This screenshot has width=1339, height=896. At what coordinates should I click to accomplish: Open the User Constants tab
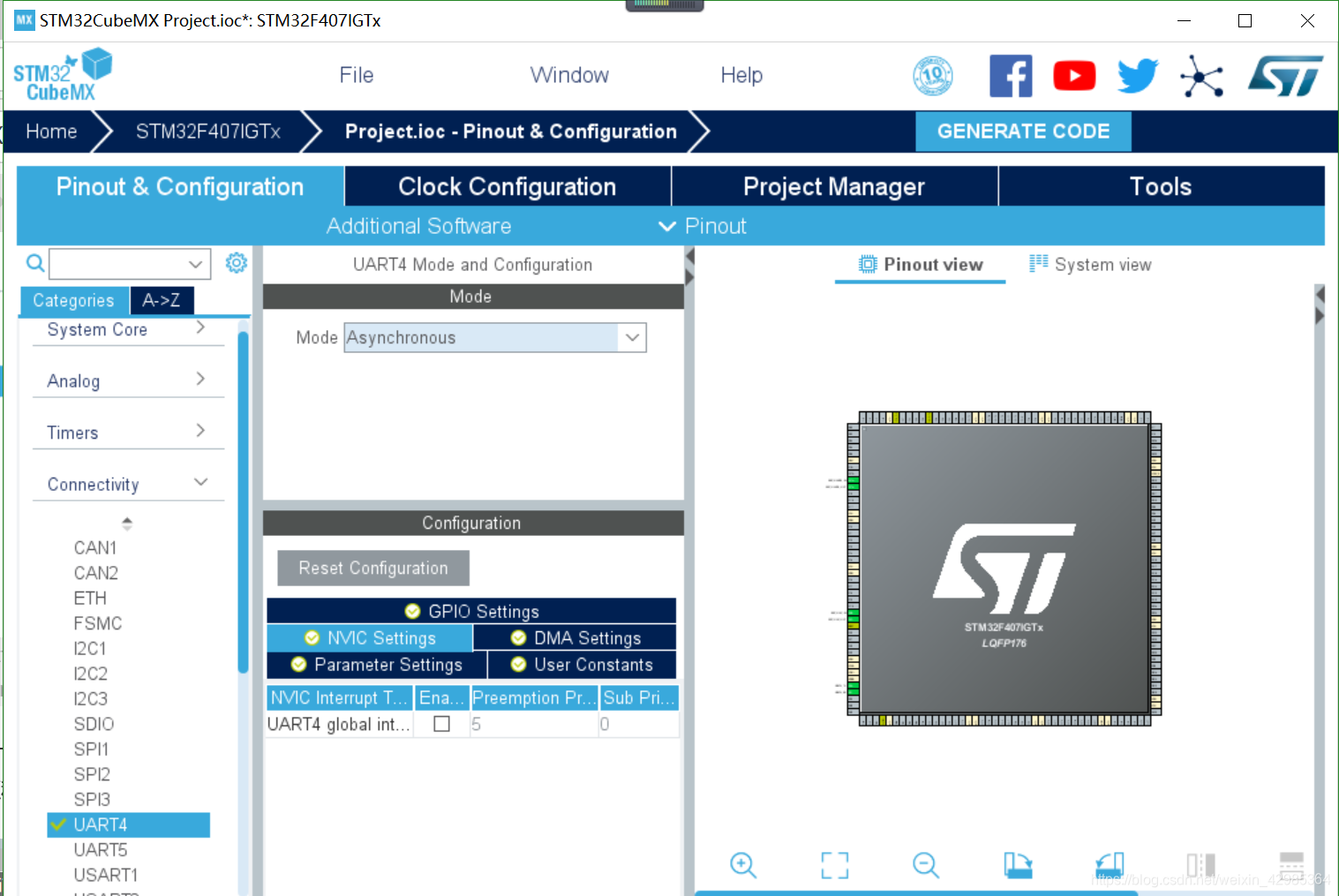tap(582, 664)
